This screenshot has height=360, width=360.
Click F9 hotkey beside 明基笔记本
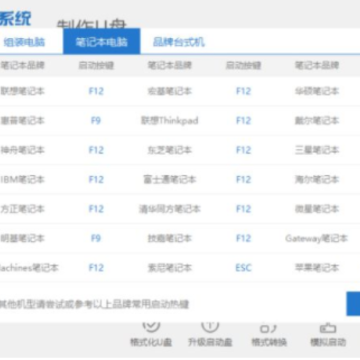96,238
